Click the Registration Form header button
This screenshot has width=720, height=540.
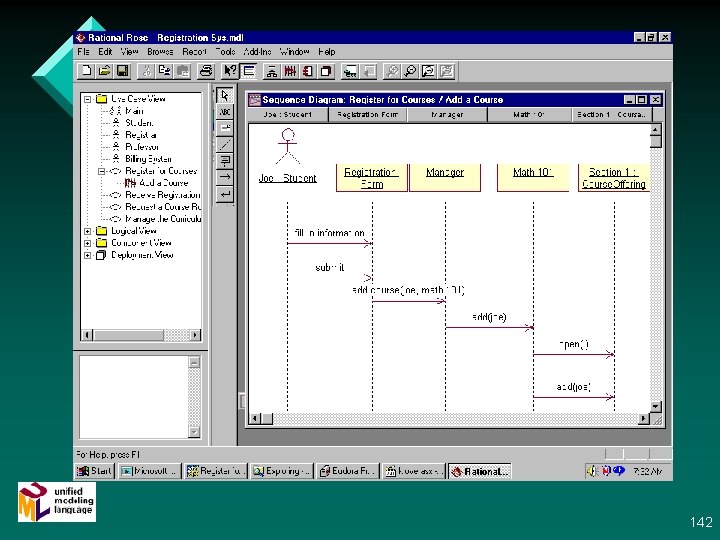[367, 115]
